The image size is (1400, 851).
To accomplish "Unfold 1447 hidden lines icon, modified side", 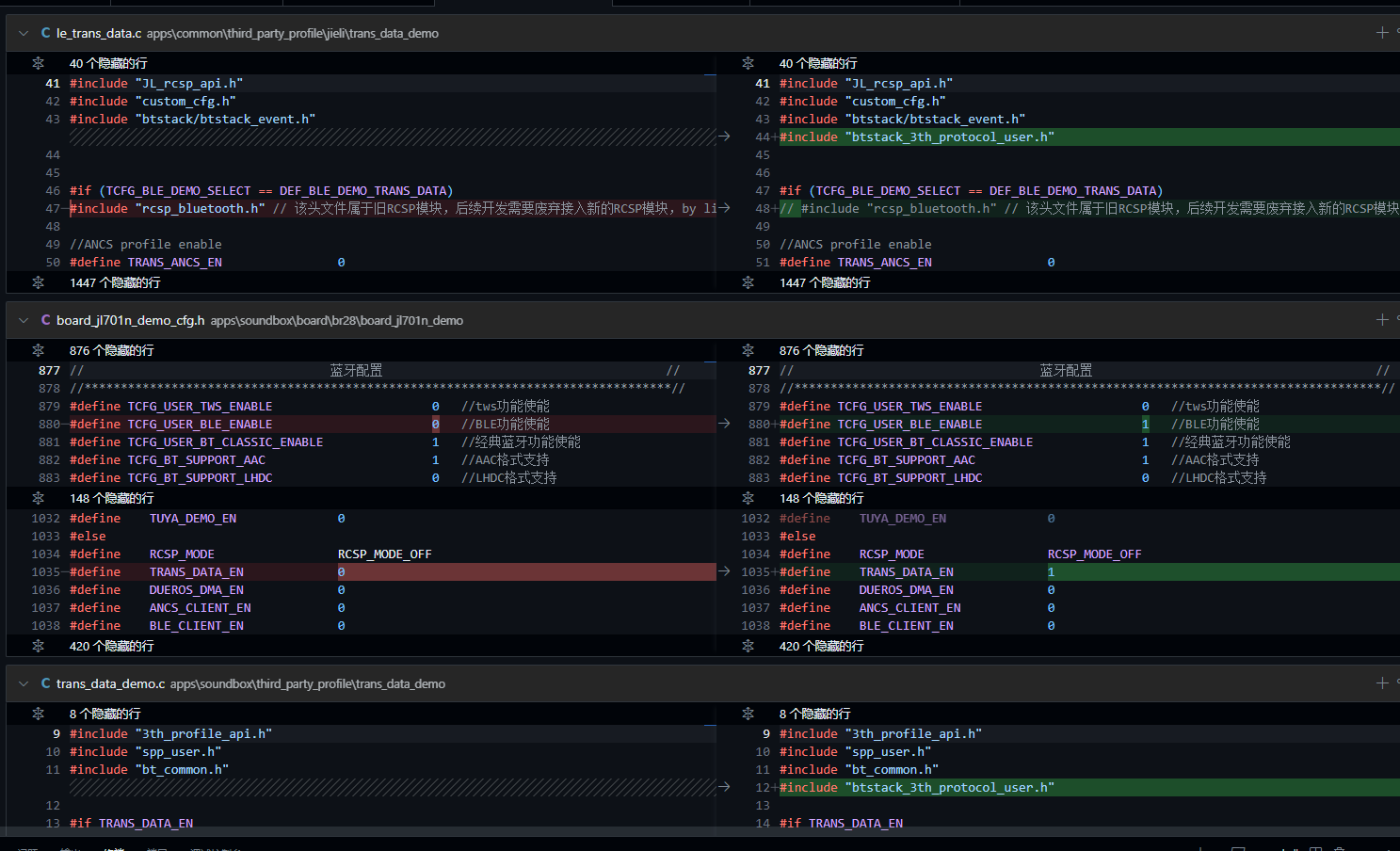I will (748, 282).
